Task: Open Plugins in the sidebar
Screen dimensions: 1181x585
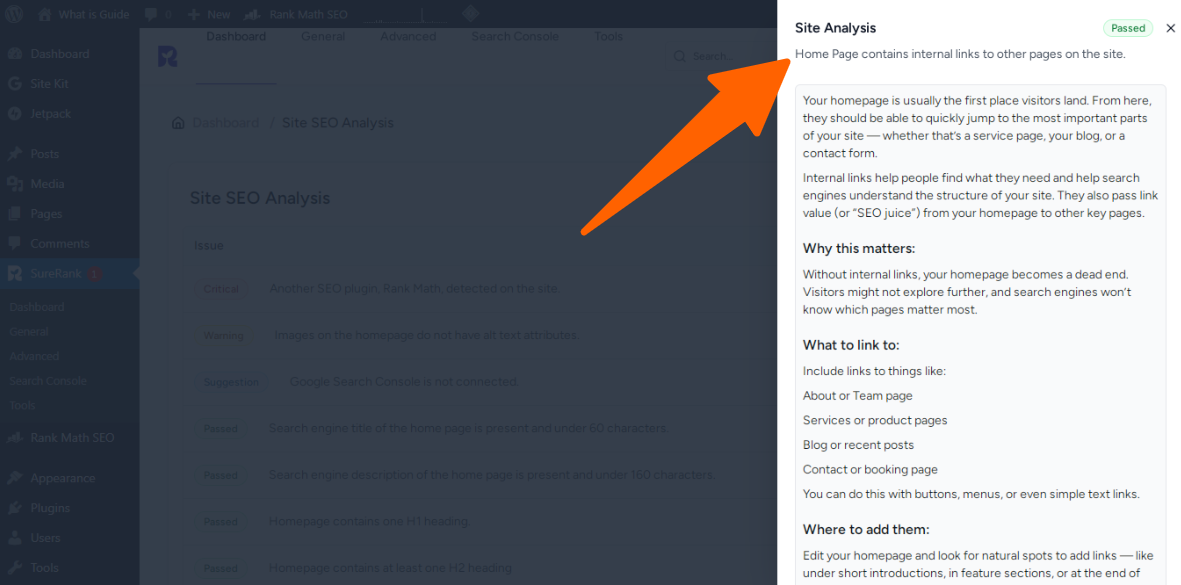Action: (x=50, y=508)
